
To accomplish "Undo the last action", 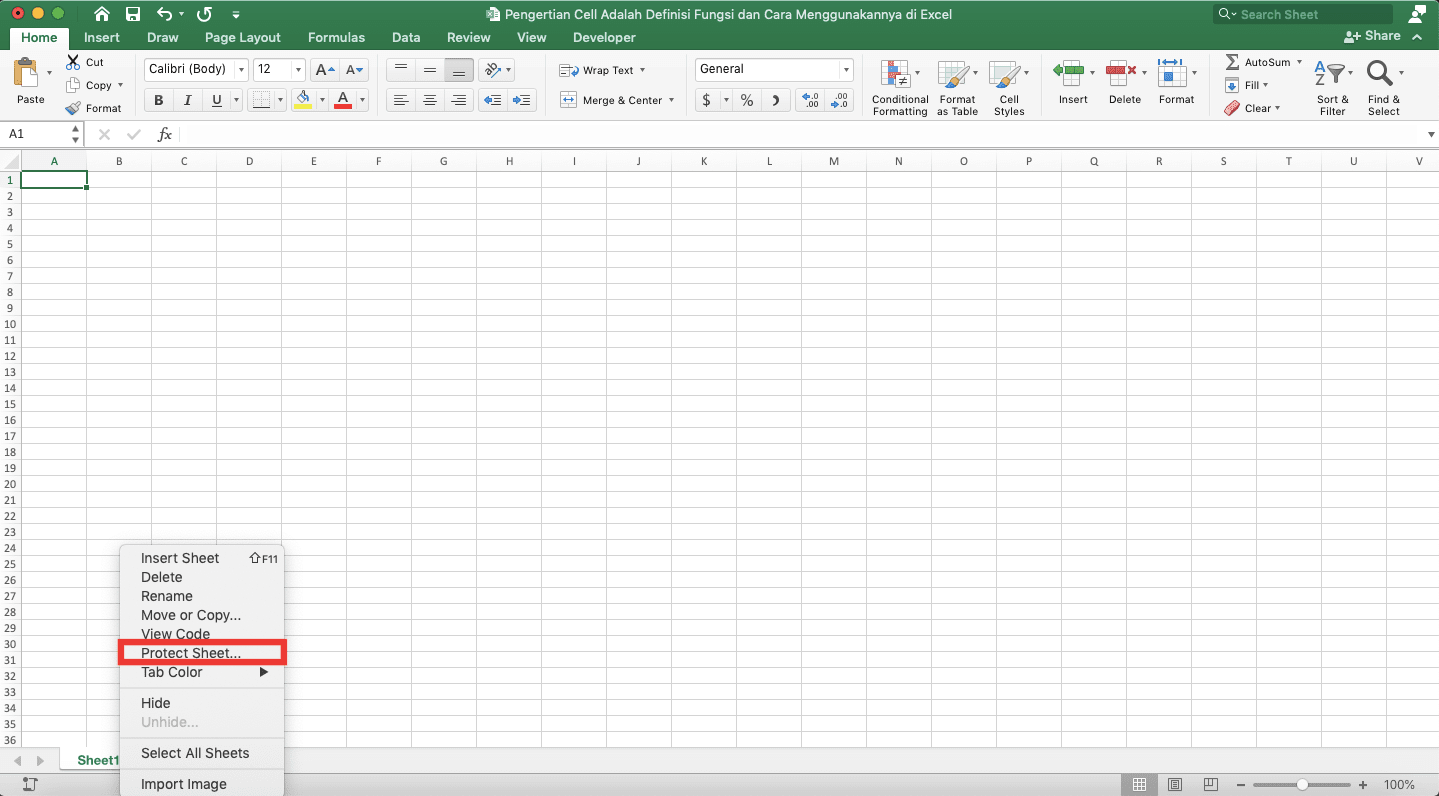I will [165, 14].
